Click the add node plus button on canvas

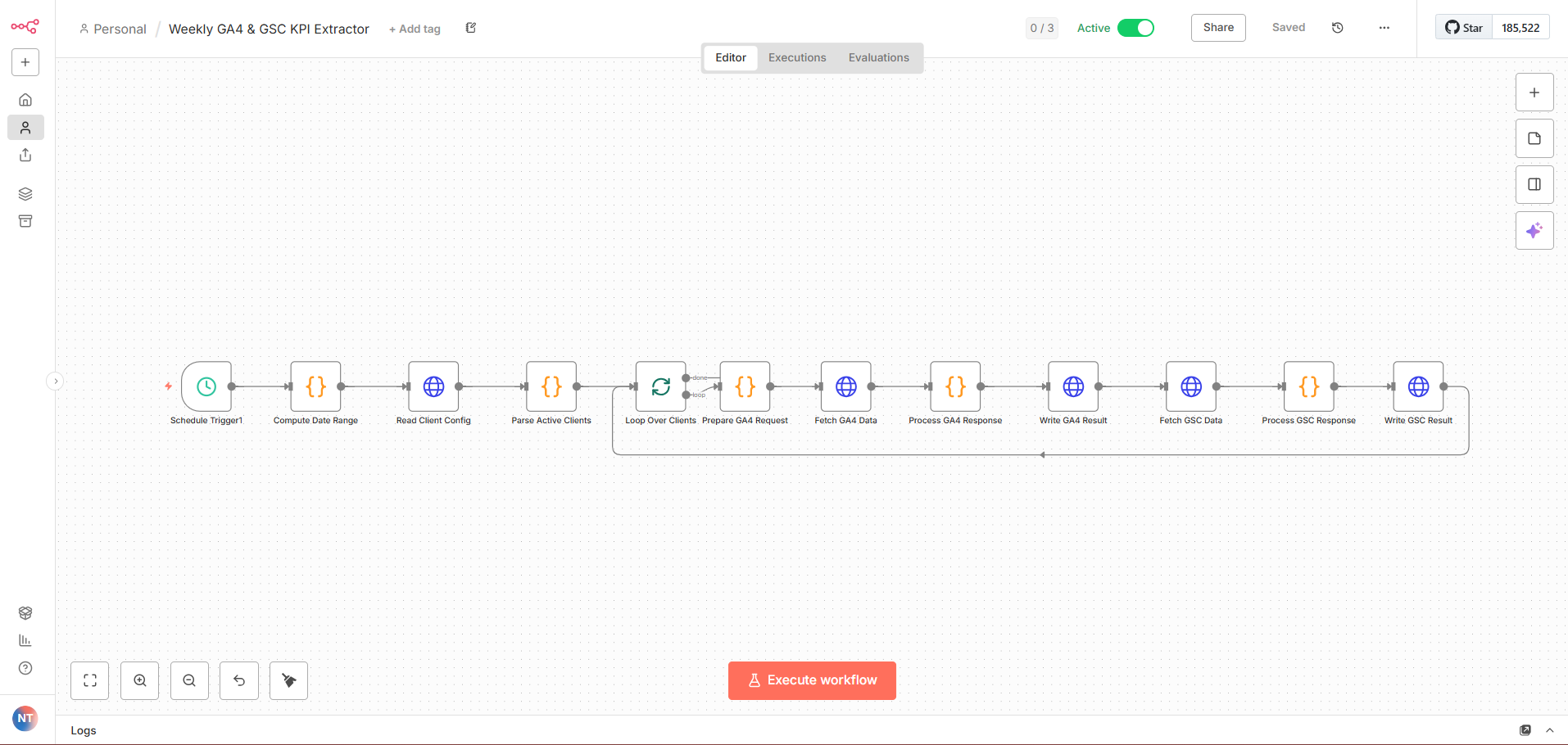click(1534, 93)
